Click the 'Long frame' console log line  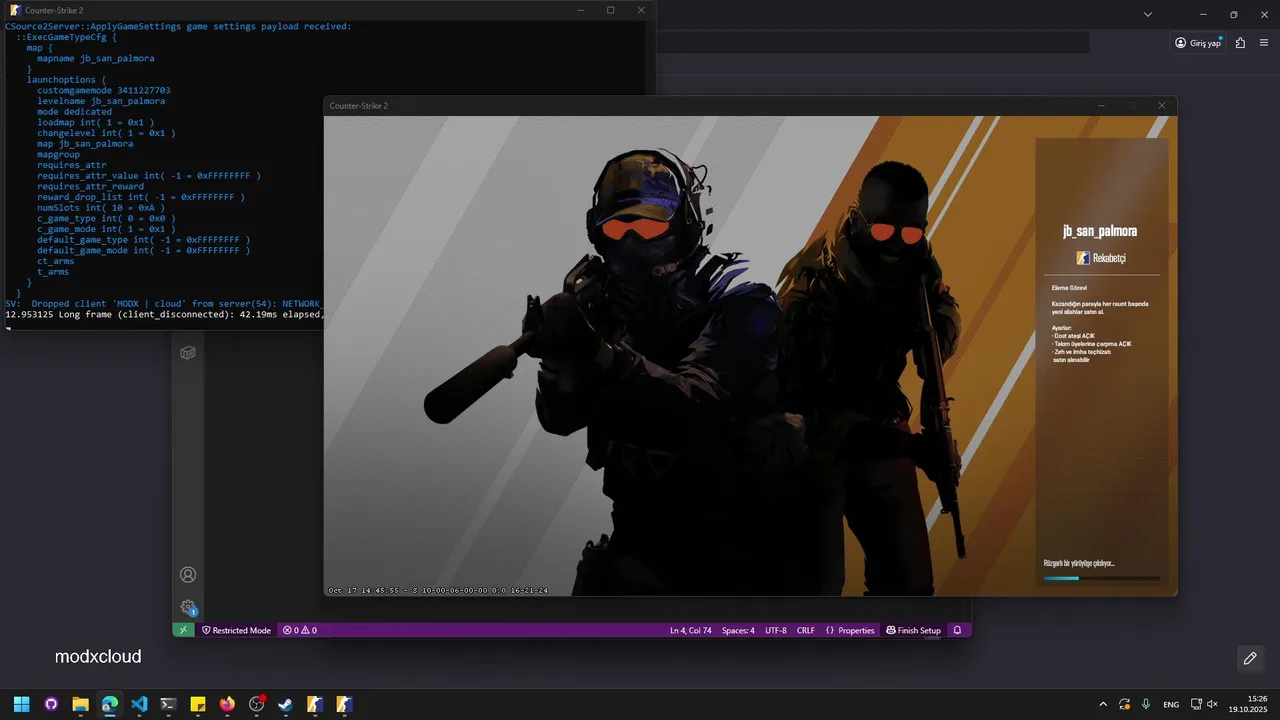[164, 314]
